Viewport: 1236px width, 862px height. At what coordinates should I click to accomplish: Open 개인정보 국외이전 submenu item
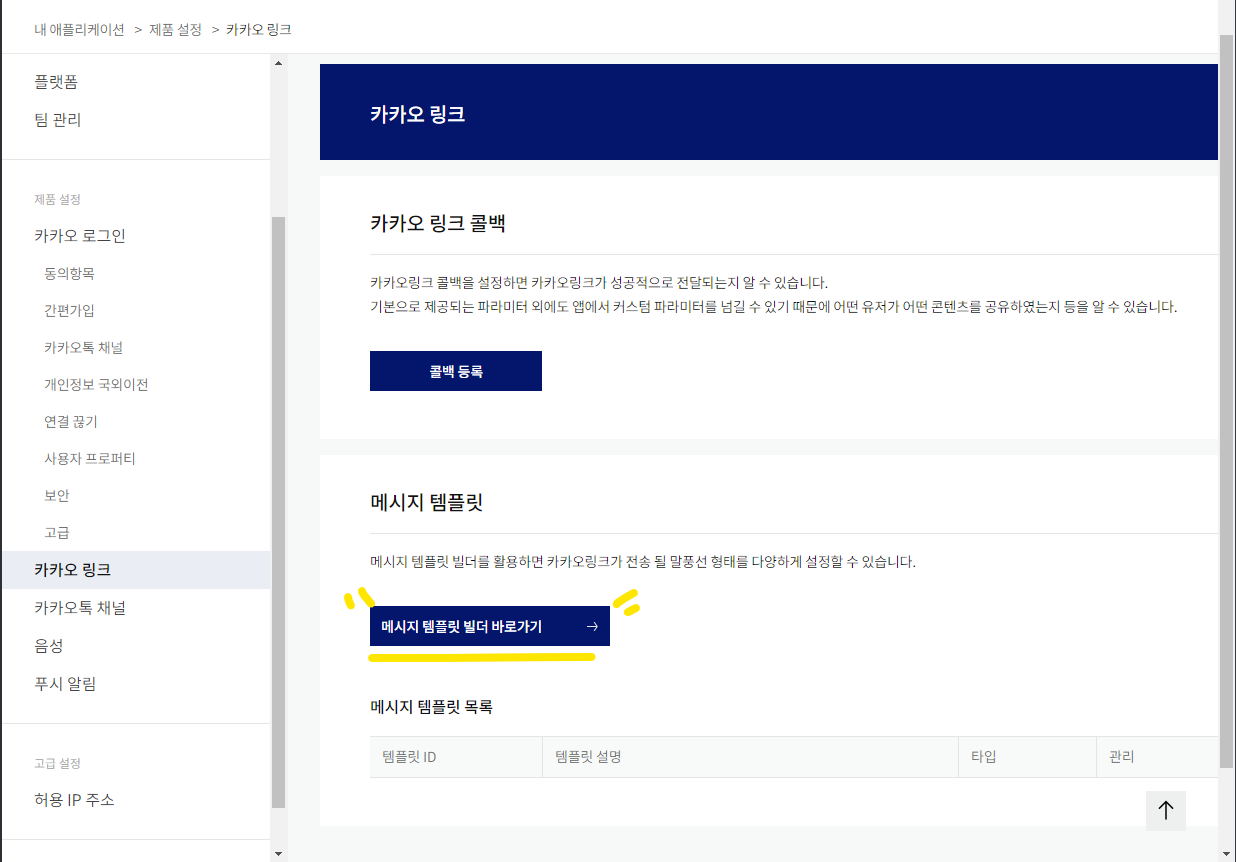point(96,384)
